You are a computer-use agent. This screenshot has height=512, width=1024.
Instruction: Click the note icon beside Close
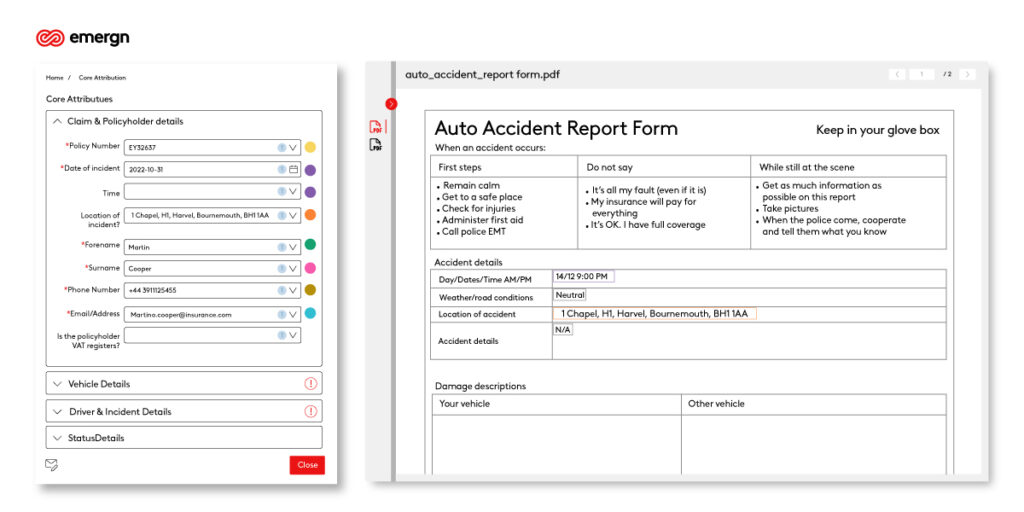52,465
